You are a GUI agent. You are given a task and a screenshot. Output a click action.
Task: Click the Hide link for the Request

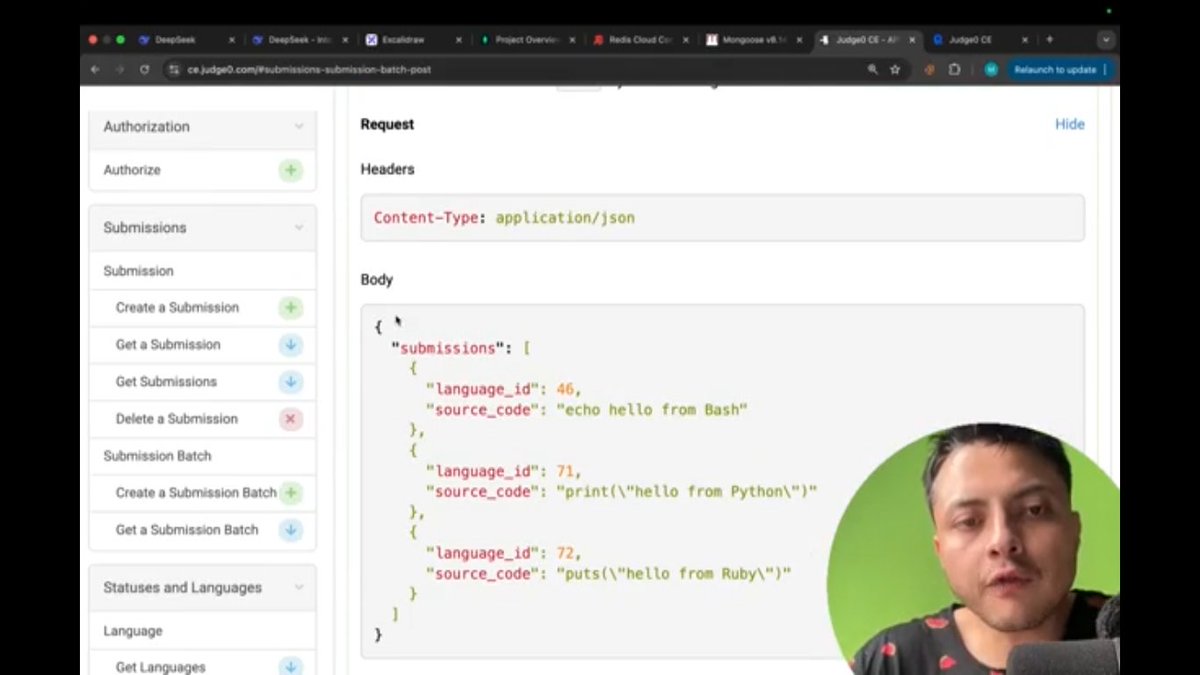(1069, 125)
